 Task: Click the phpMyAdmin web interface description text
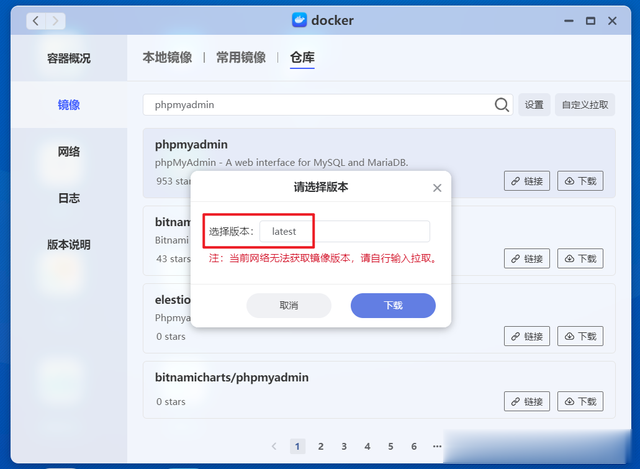(x=281, y=162)
